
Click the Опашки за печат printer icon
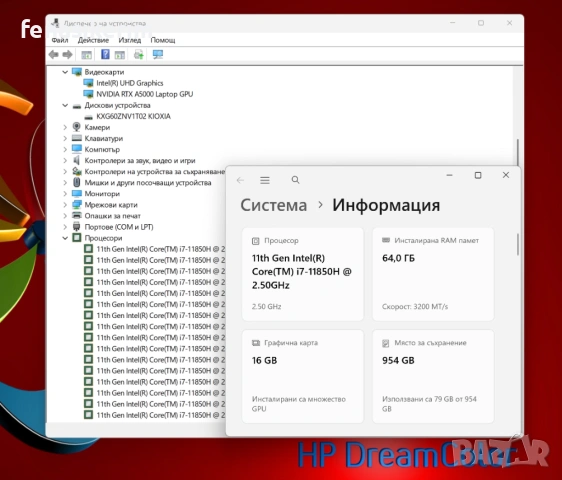click(x=77, y=215)
